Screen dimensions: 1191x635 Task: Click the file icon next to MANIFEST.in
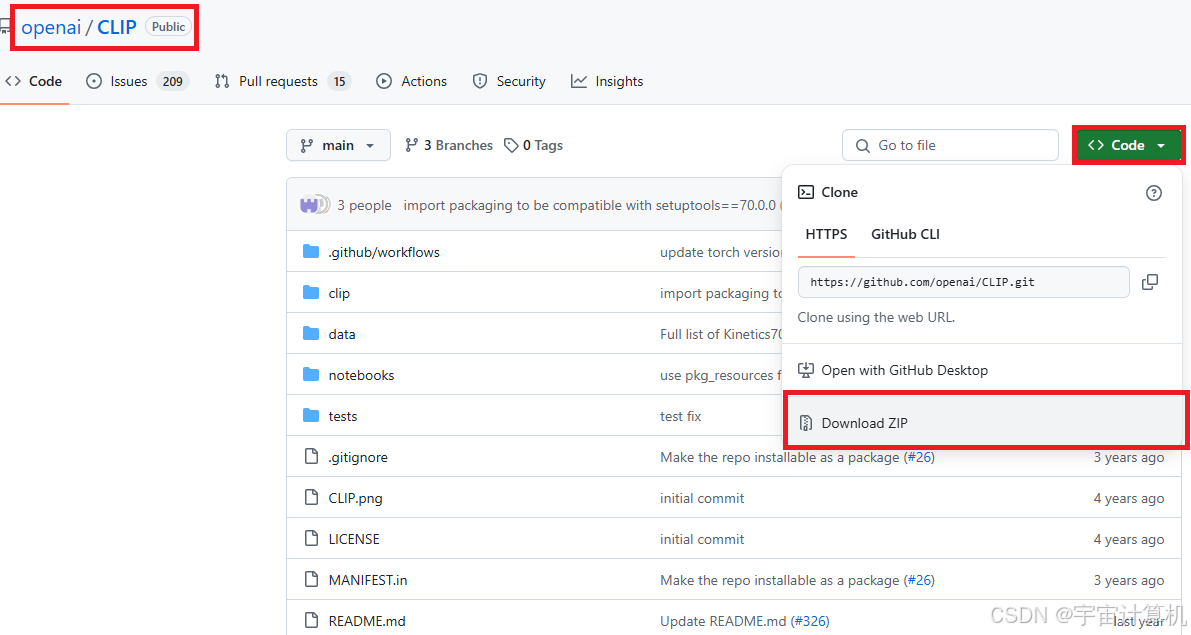coord(311,580)
